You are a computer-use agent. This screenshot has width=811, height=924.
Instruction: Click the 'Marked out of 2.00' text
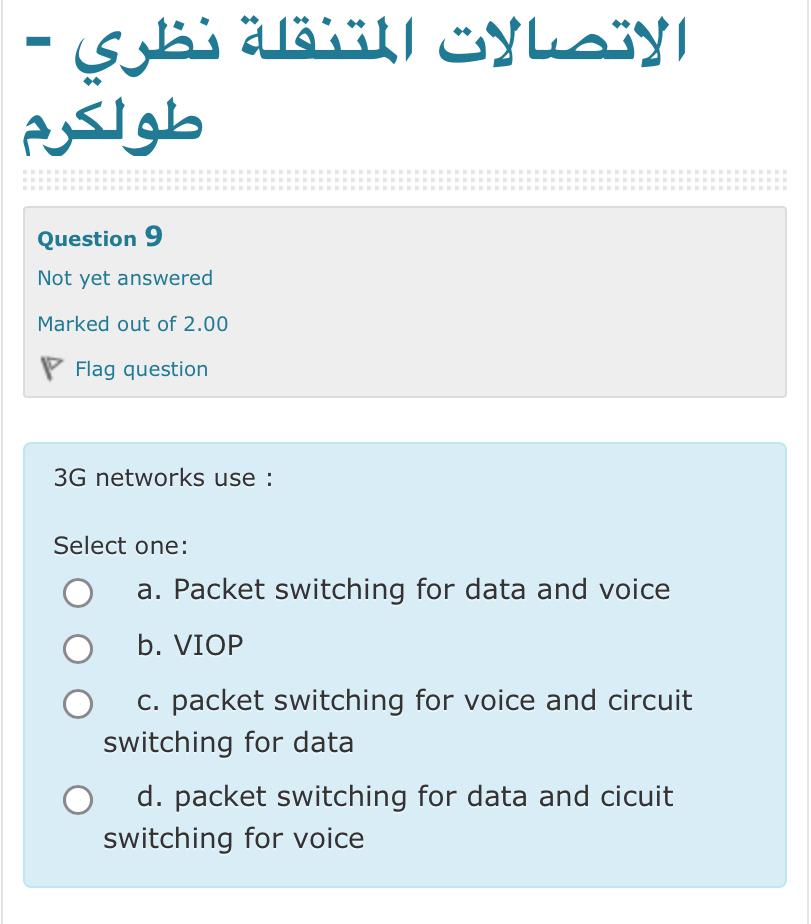[x=132, y=324]
